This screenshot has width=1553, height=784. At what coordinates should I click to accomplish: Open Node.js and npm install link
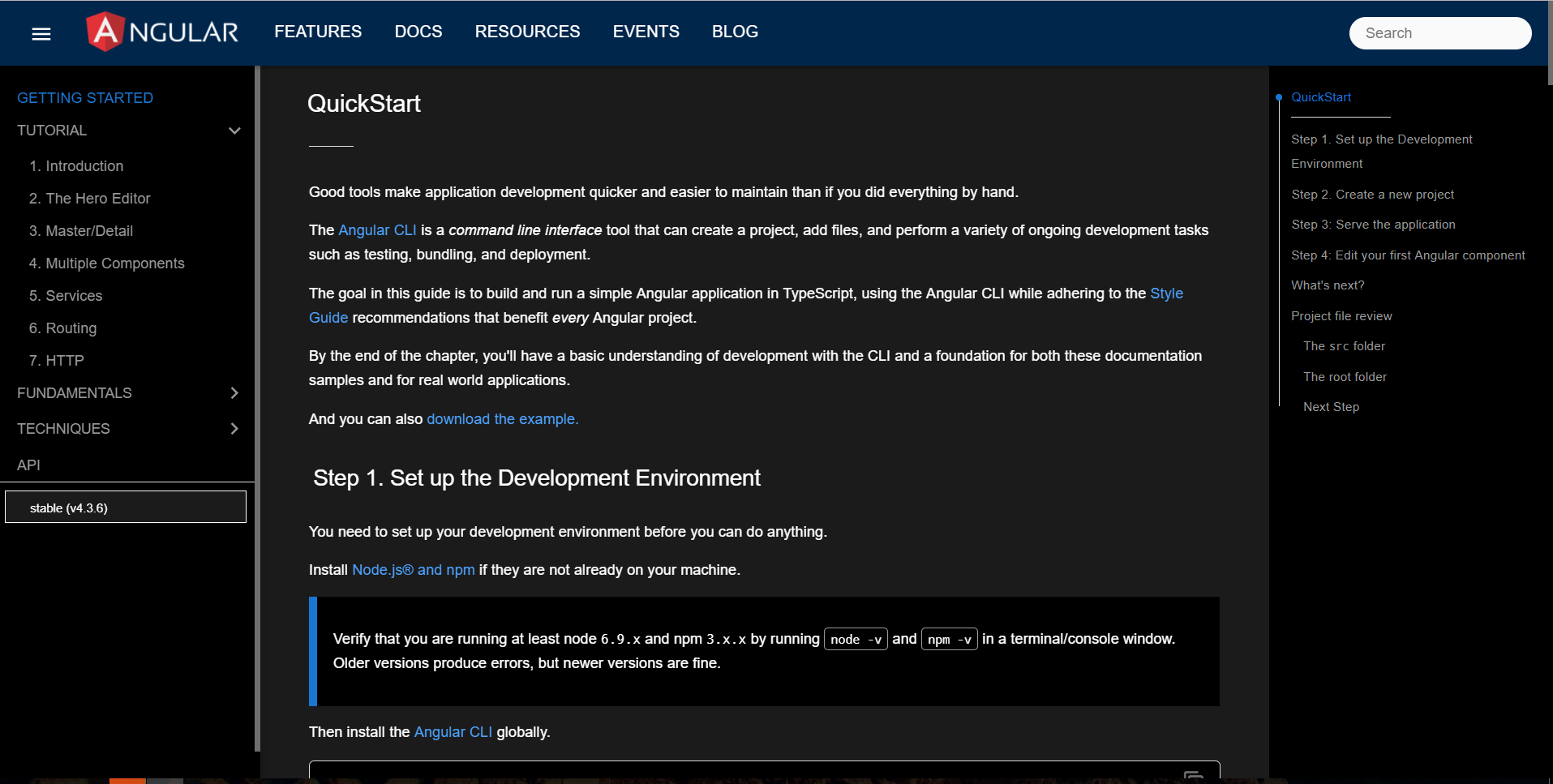(x=413, y=570)
